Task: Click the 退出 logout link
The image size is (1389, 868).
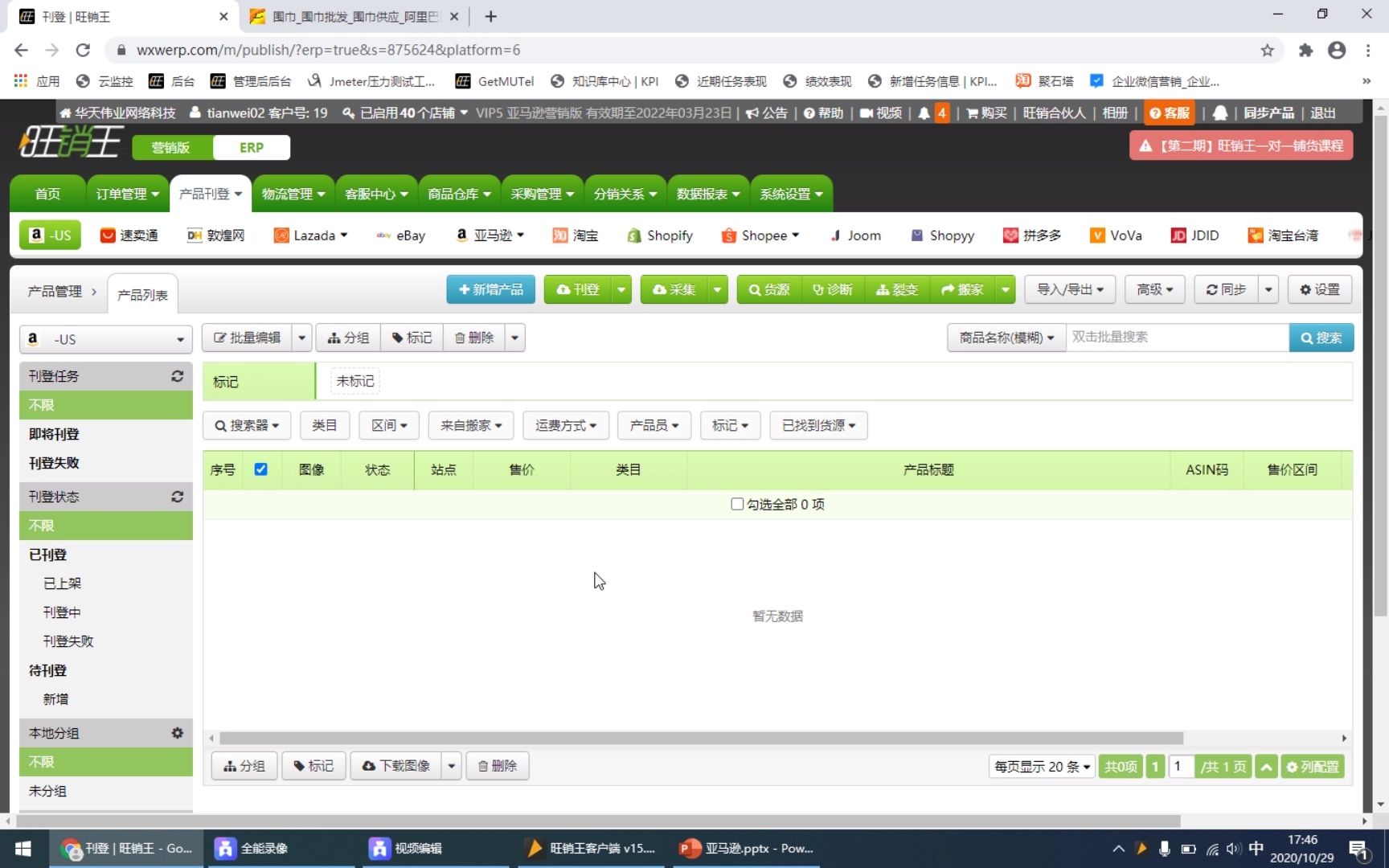Action: [1323, 113]
